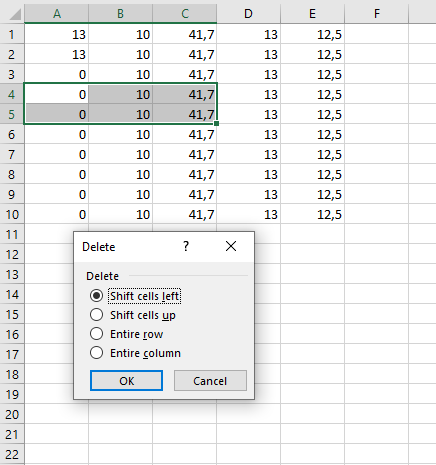Screen dimensions: 436x465
Task: Click Cancel in the Delete dialog
Action: 210,380
